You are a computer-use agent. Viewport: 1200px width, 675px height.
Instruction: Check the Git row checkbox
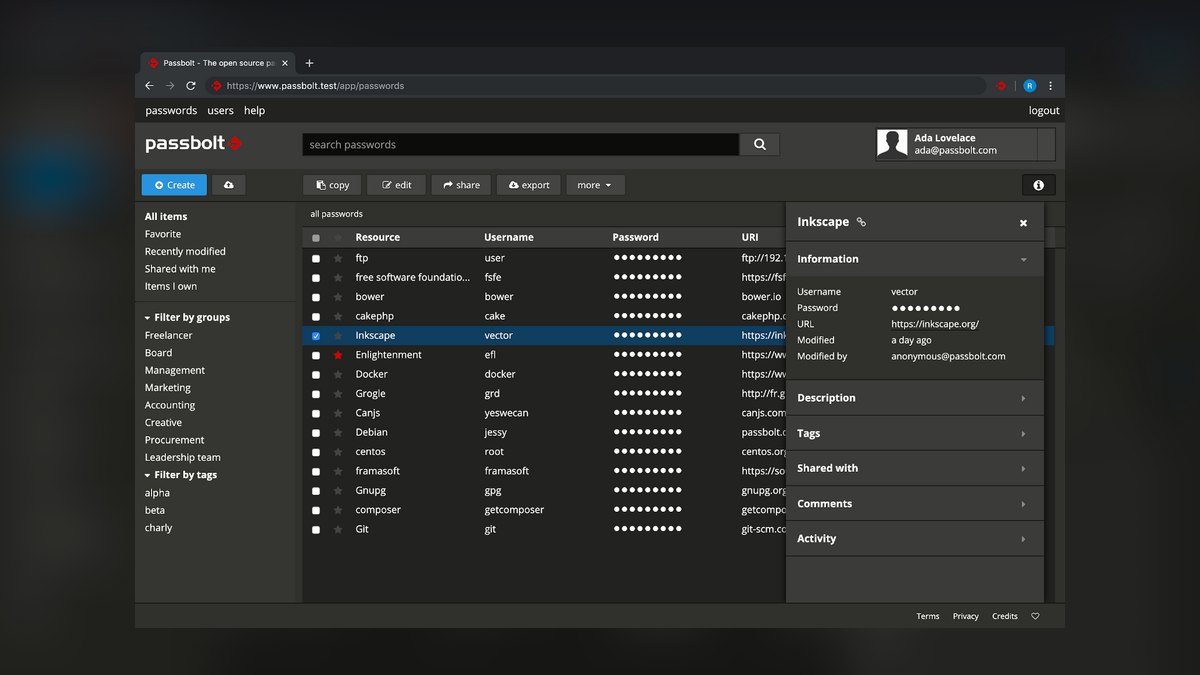316,529
